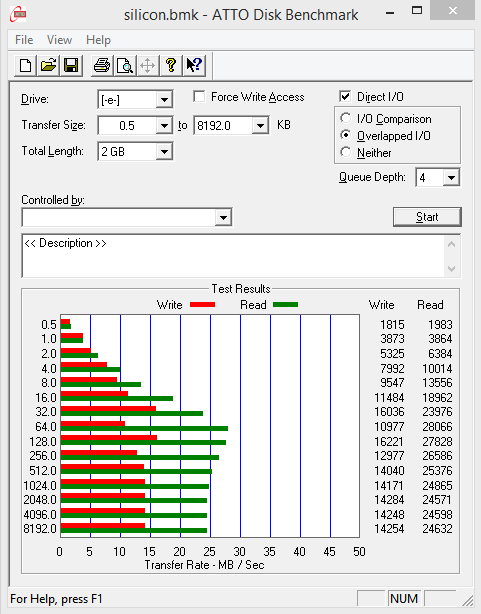Activate context help pointer icon

(194, 65)
